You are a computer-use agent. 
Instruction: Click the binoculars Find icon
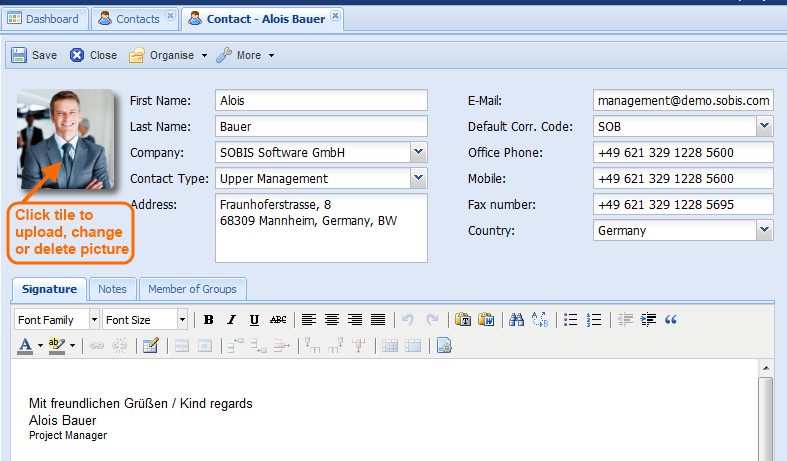517,320
